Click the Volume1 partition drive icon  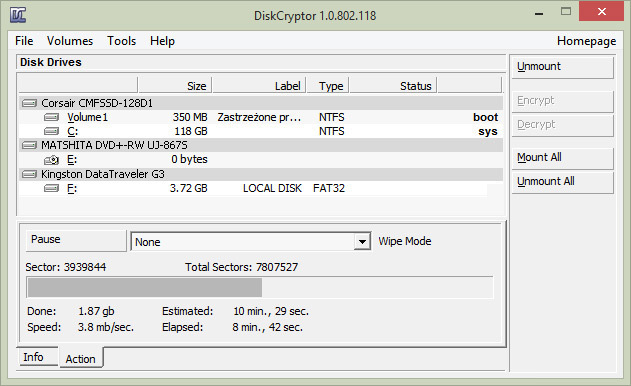(52, 117)
